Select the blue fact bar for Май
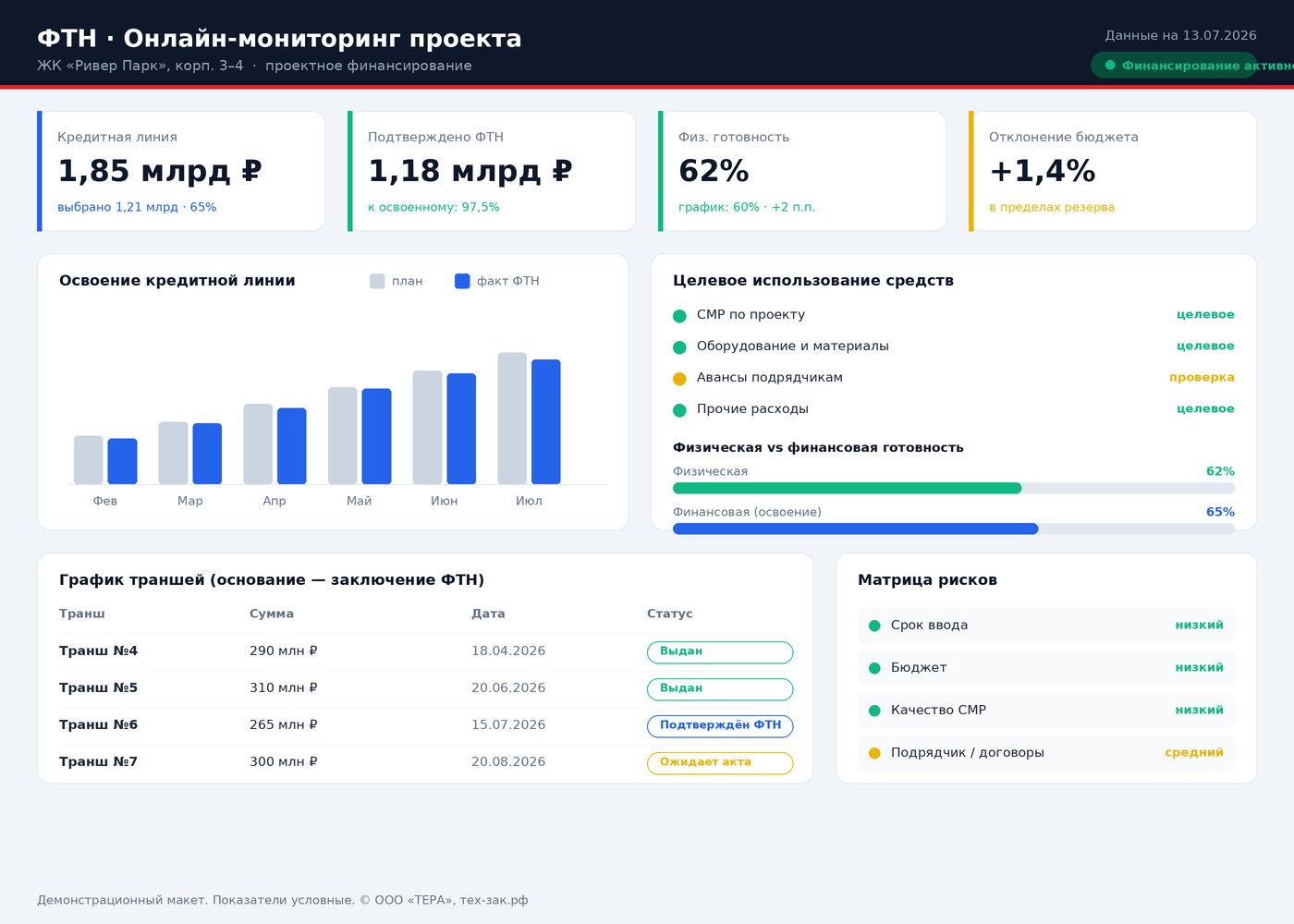This screenshot has height=924, width=1294. [x=376, y=436]
